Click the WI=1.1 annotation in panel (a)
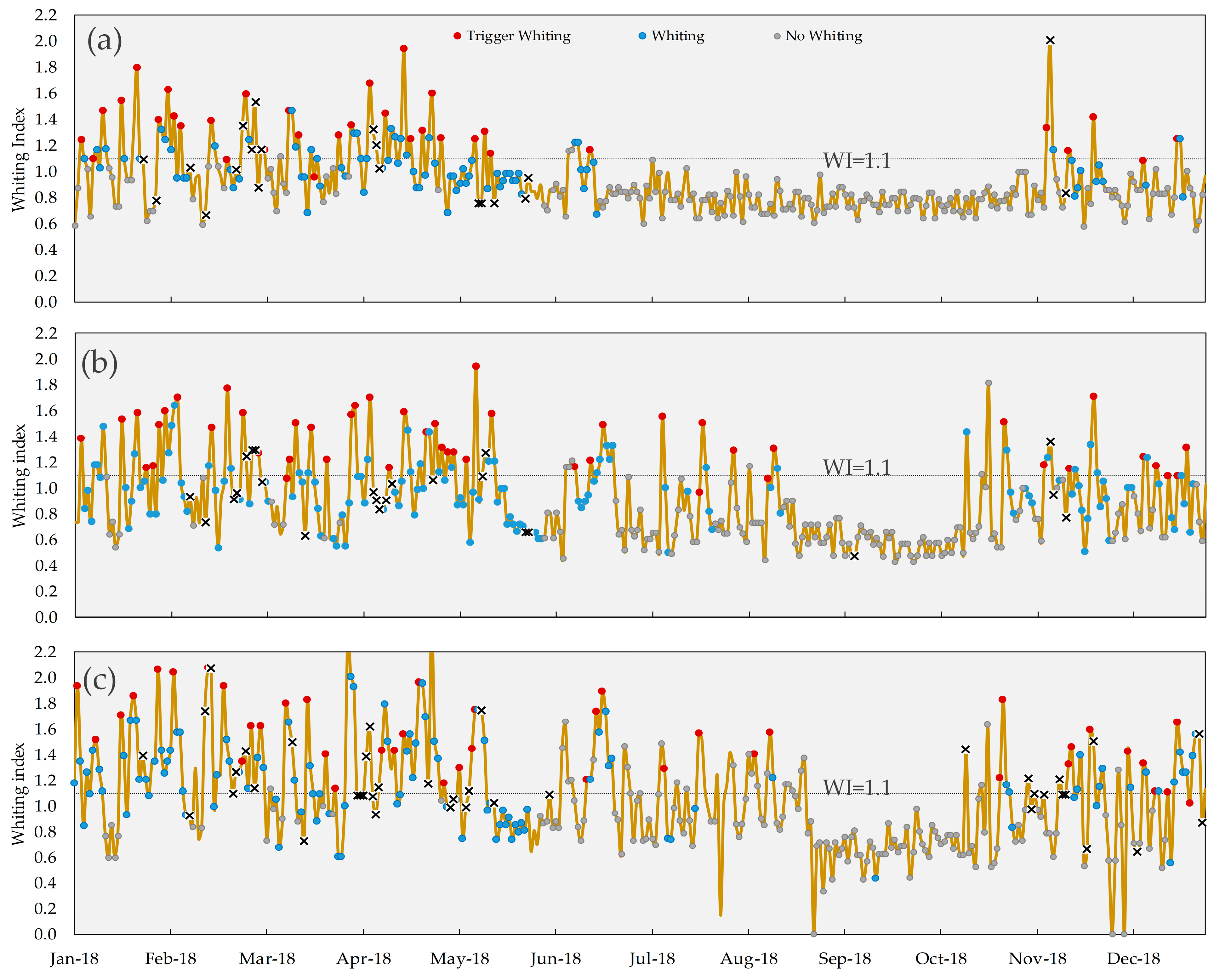 tap(857, 161)
